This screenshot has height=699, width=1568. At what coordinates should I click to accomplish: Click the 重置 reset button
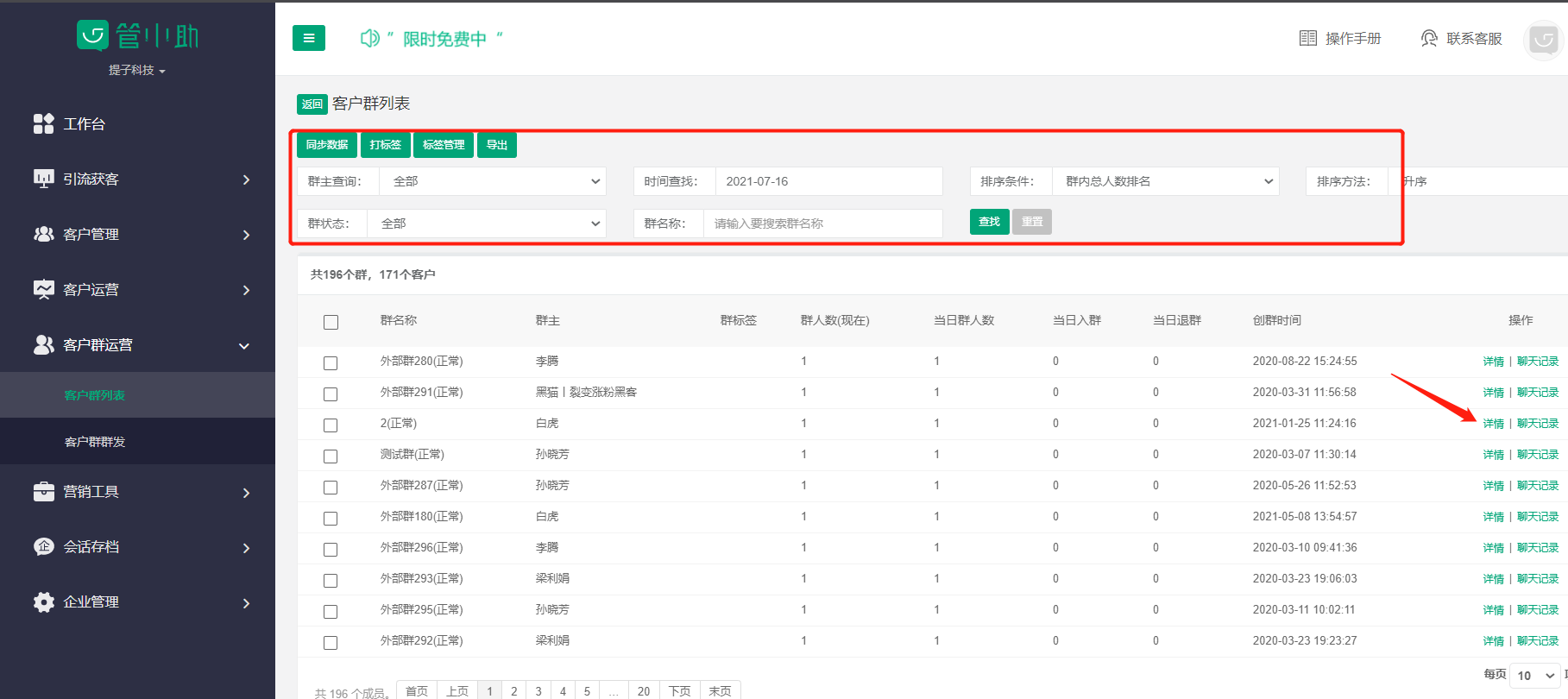[x=1032, y=222]
